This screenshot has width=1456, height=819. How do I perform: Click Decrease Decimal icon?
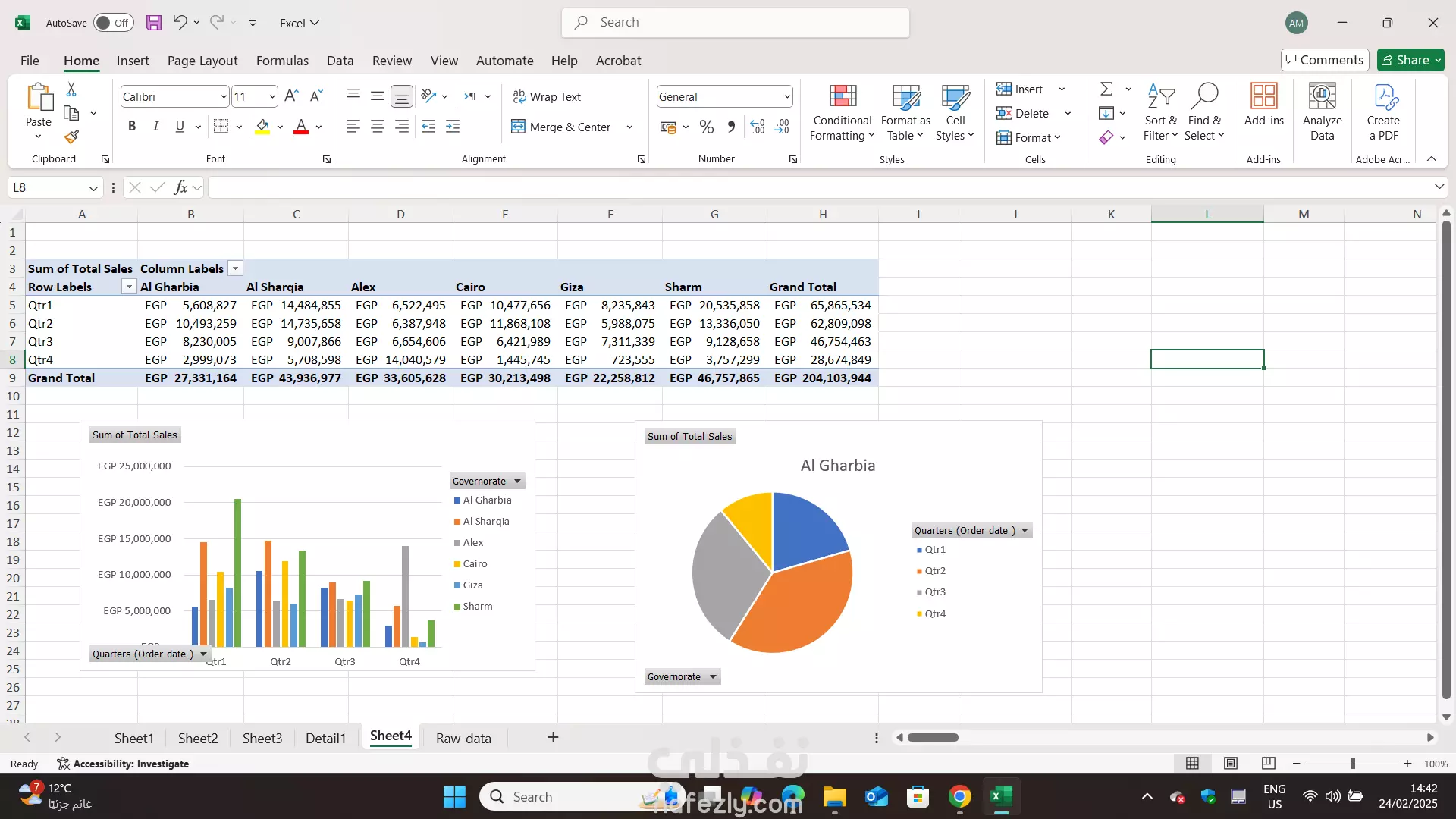782,127
